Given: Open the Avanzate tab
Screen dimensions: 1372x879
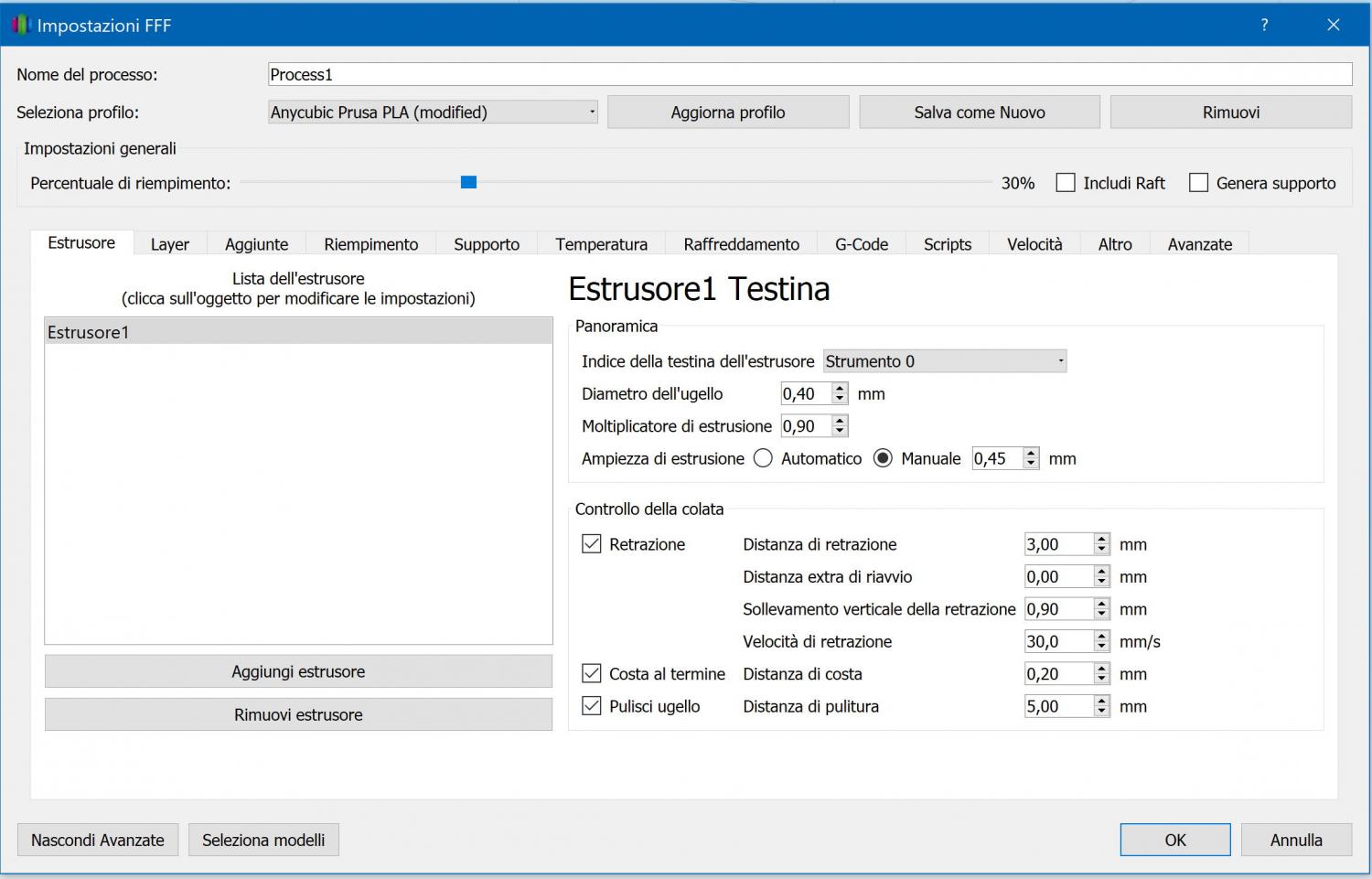Looking at the screenshot, I should [1200, 244].
